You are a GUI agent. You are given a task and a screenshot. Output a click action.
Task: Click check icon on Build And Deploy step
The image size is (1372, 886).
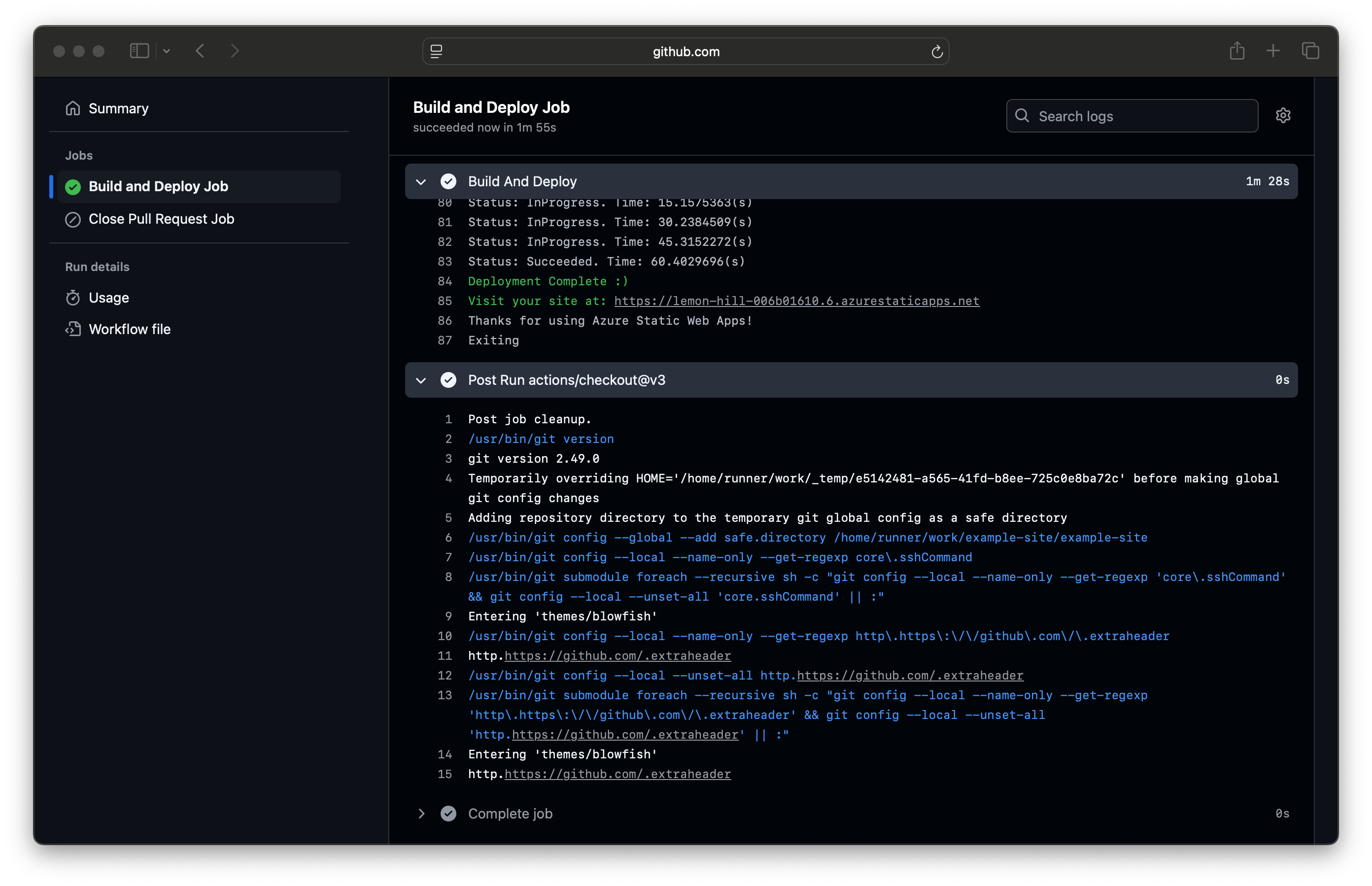coord(448,181)
